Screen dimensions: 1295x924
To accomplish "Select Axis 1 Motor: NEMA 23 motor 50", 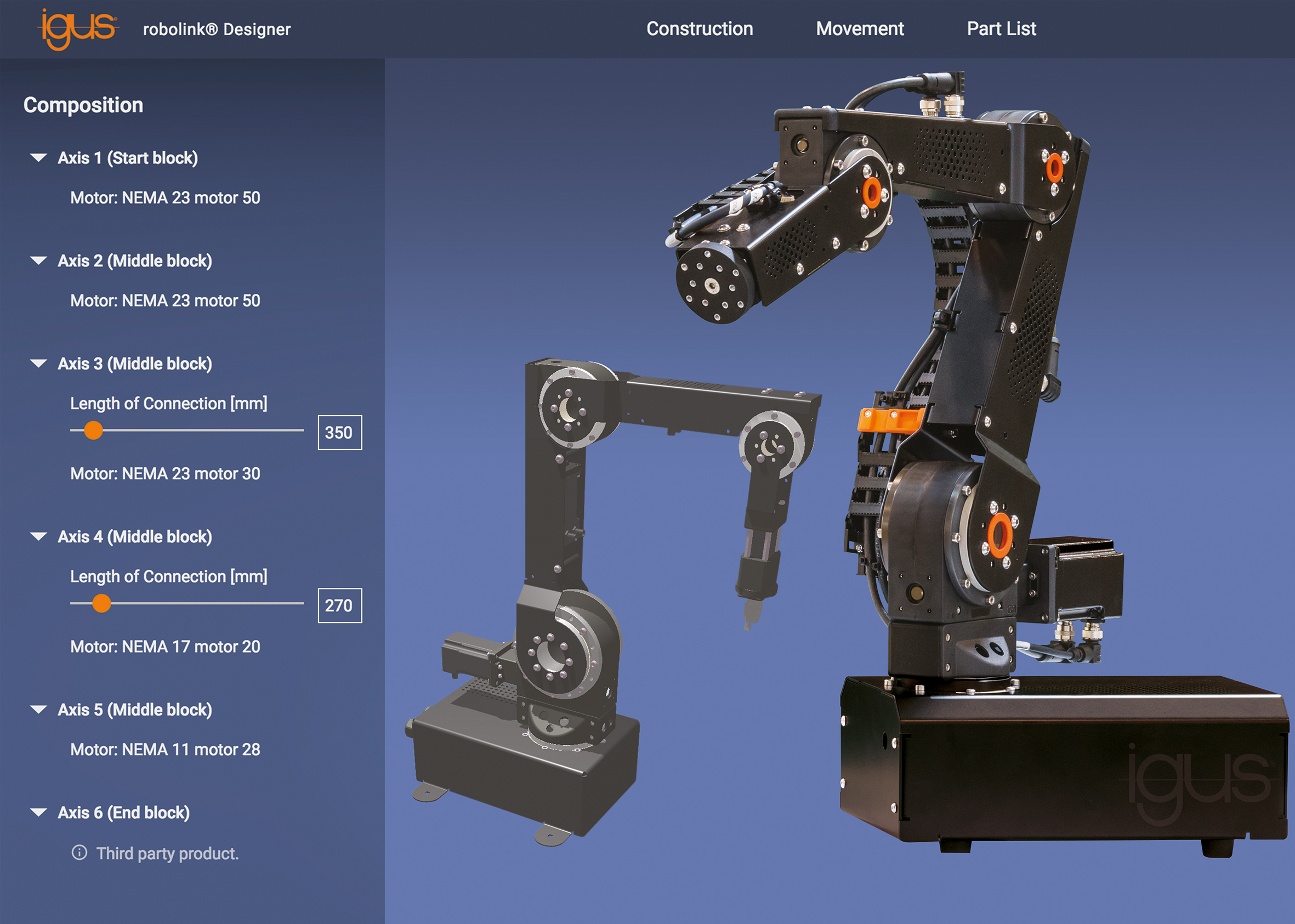I will click(165, 198).
